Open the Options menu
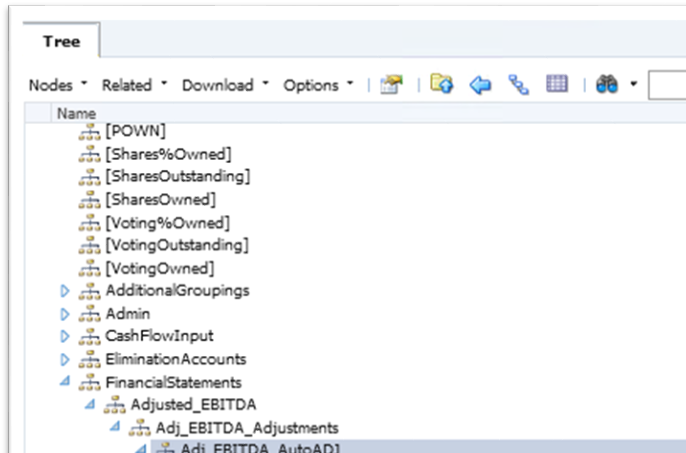Viewport: 686px width, 453px height. 318,85
